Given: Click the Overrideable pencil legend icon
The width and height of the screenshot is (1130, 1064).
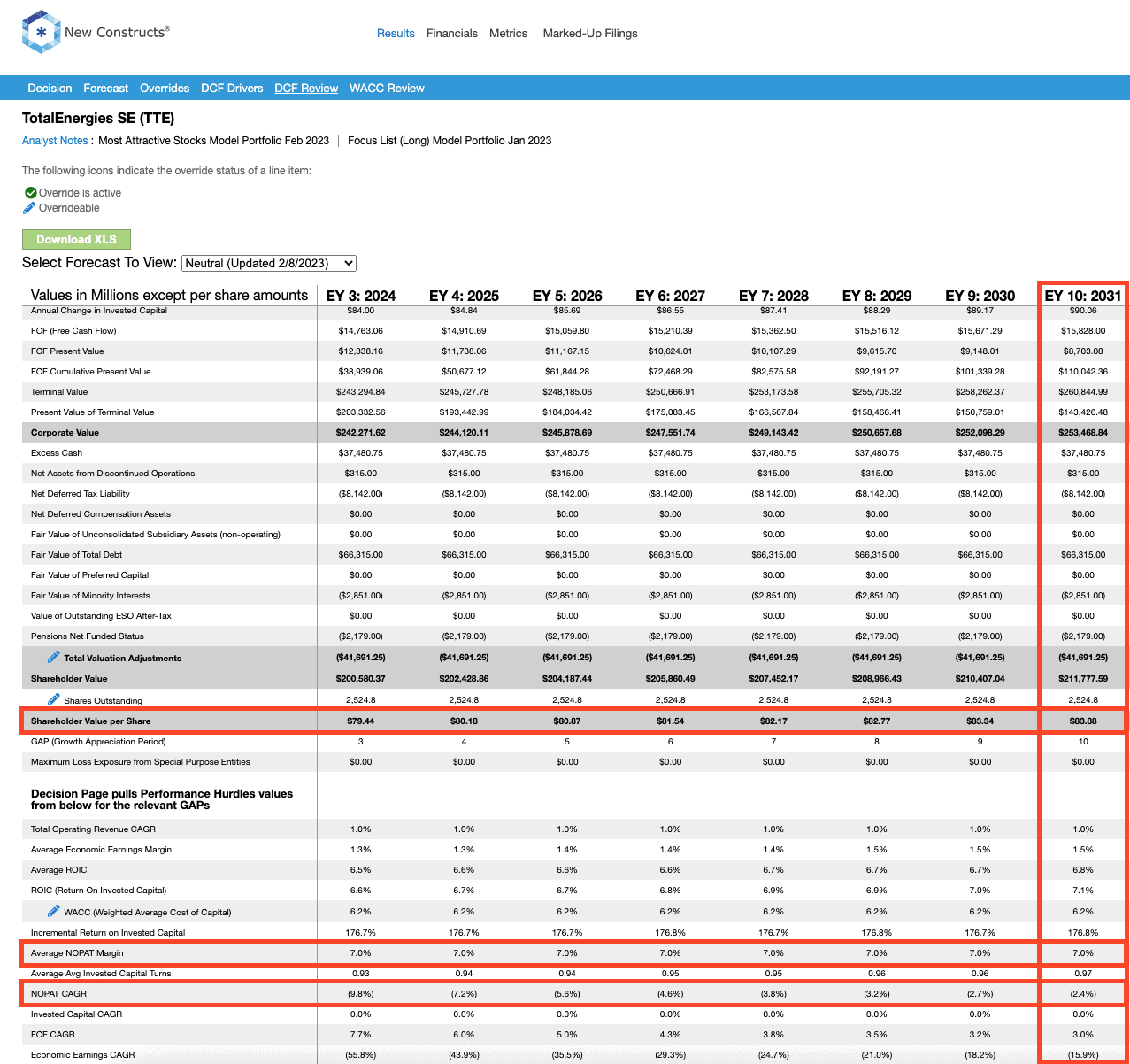Looking at the screenshot, I should point(29,208).
